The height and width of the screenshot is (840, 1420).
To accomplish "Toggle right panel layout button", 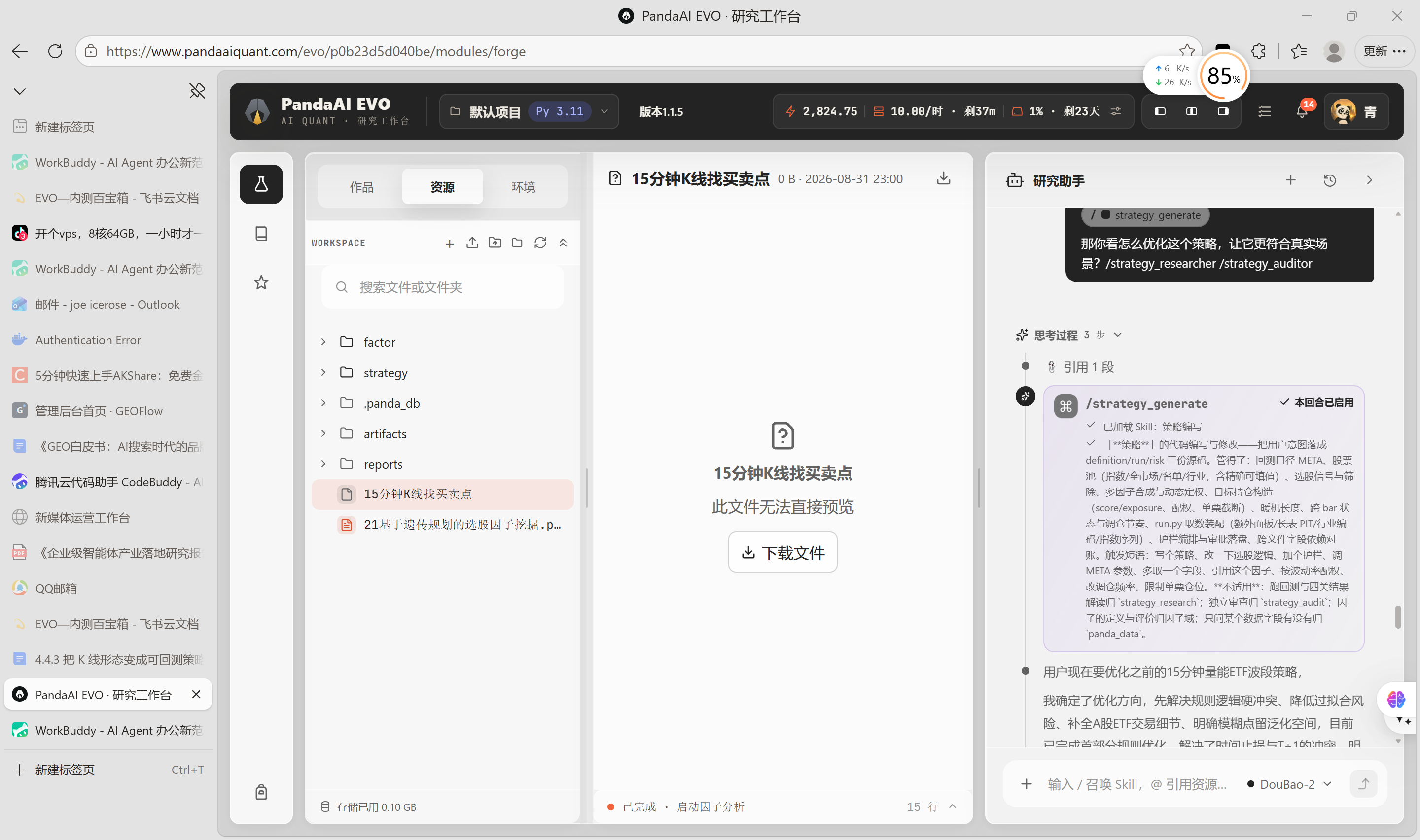I will click(x=1223, y=111).
